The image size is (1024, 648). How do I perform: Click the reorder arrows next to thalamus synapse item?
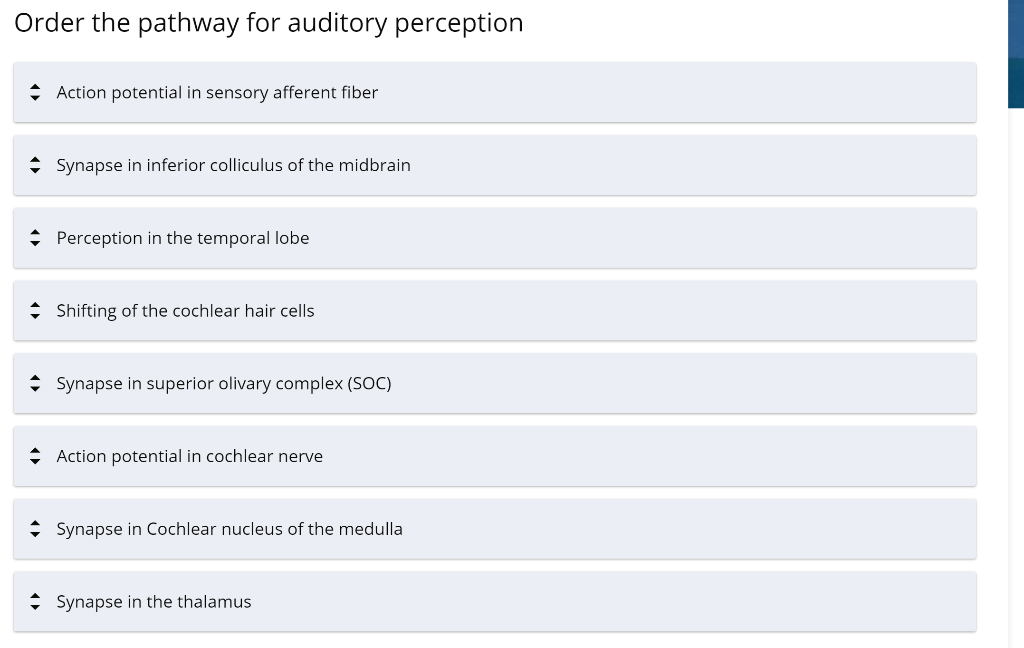click(35, 601)
